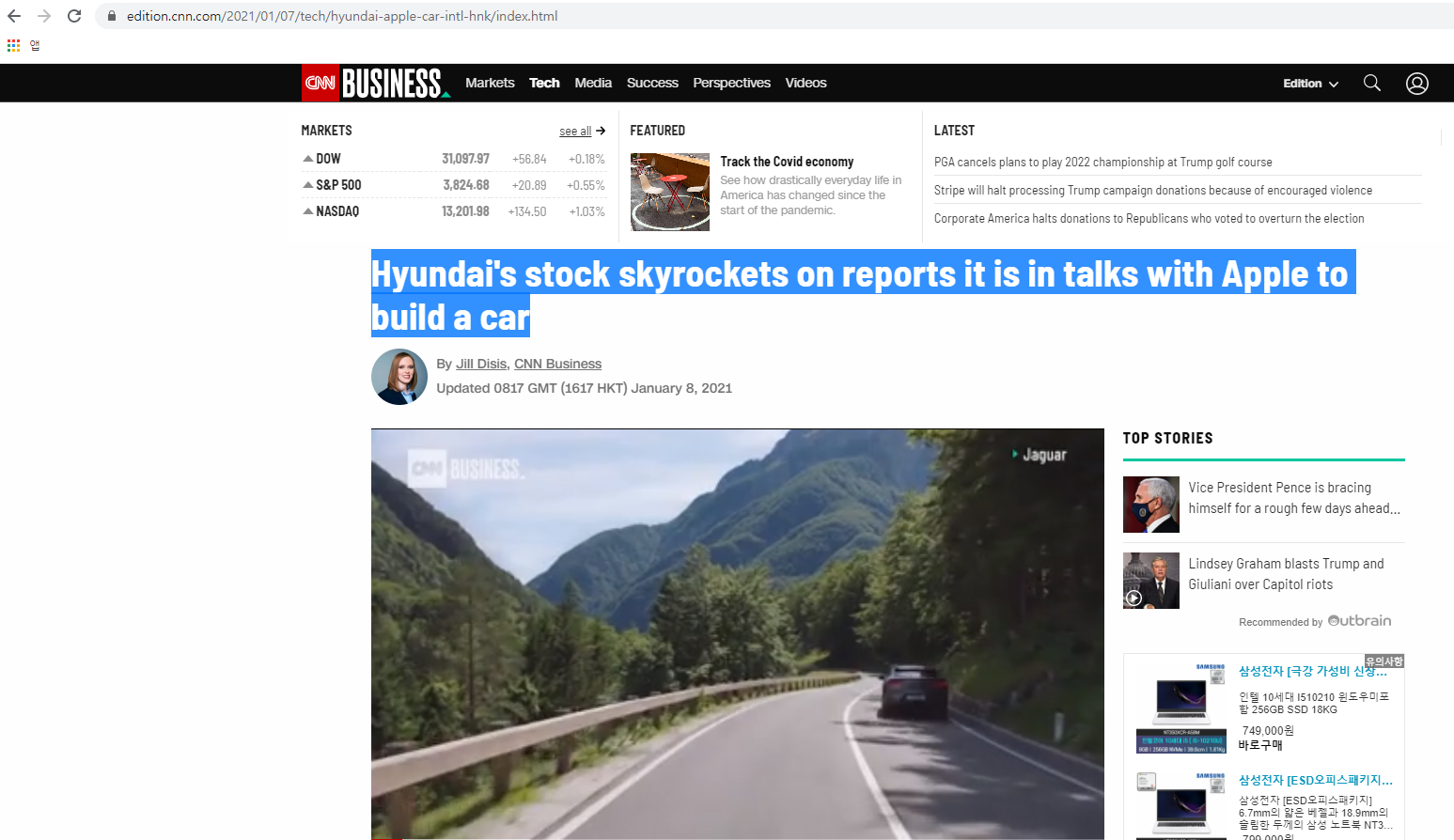Viewport: 1454px width, 840px height.
Task: Click the browser back arrow
Action: click(x=14, y=16)
